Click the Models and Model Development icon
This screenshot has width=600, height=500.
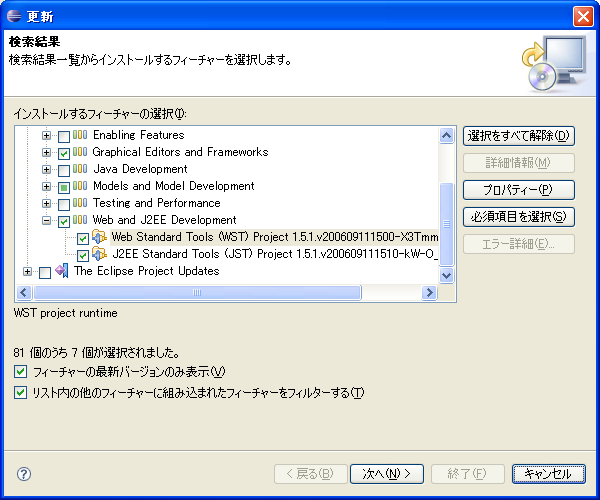(81, 187)
